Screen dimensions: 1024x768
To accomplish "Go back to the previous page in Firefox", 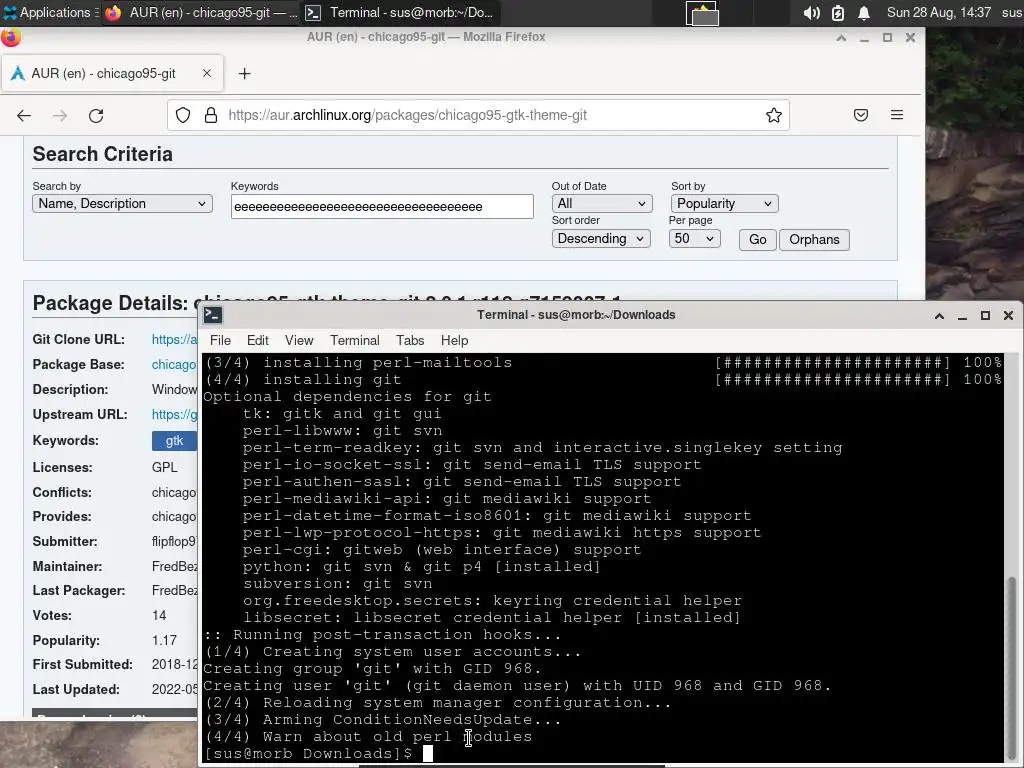I will pos(24,116).
